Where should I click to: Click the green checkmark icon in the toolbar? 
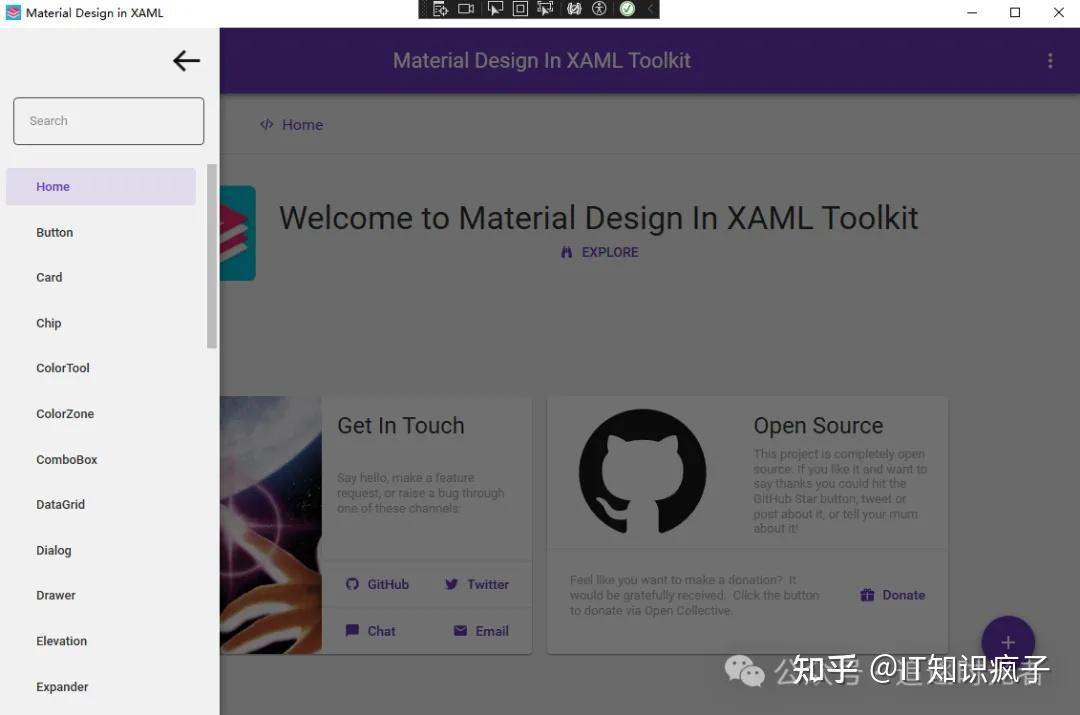(x=627, y=9)
